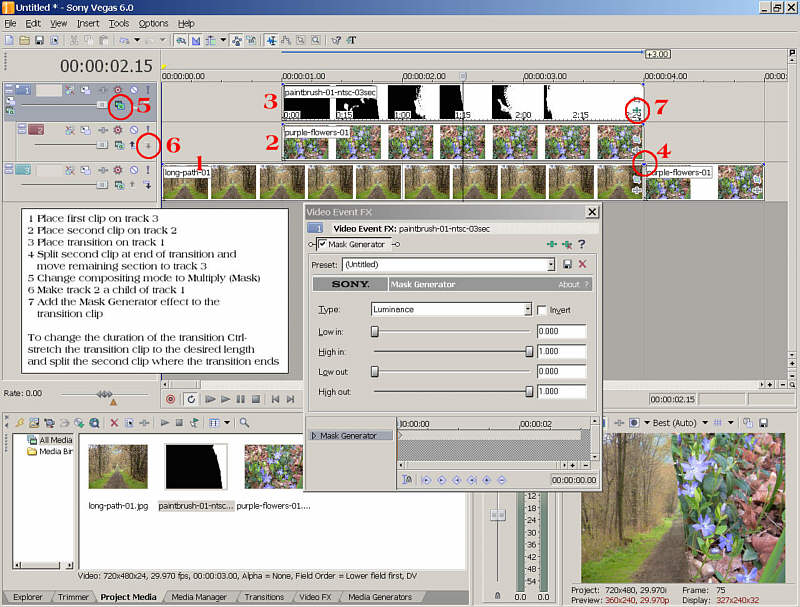Open the Undo history dropdown arrow
This screenshot has height=607, width=800.
[x=137, y=40]
